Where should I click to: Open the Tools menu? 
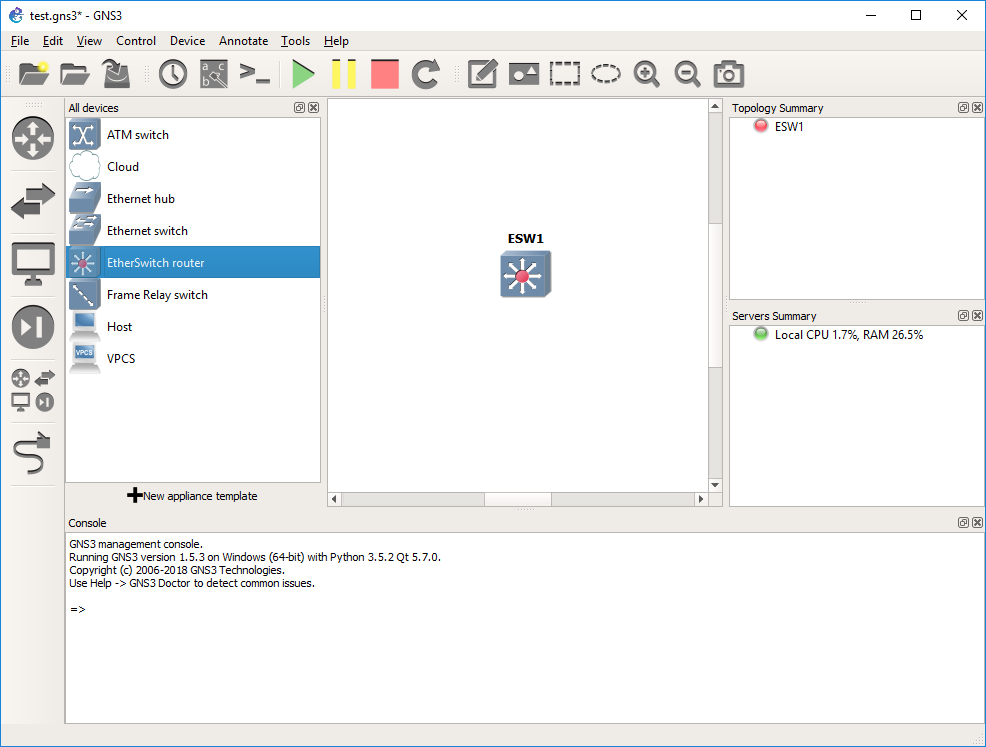[x=296, y=41]
